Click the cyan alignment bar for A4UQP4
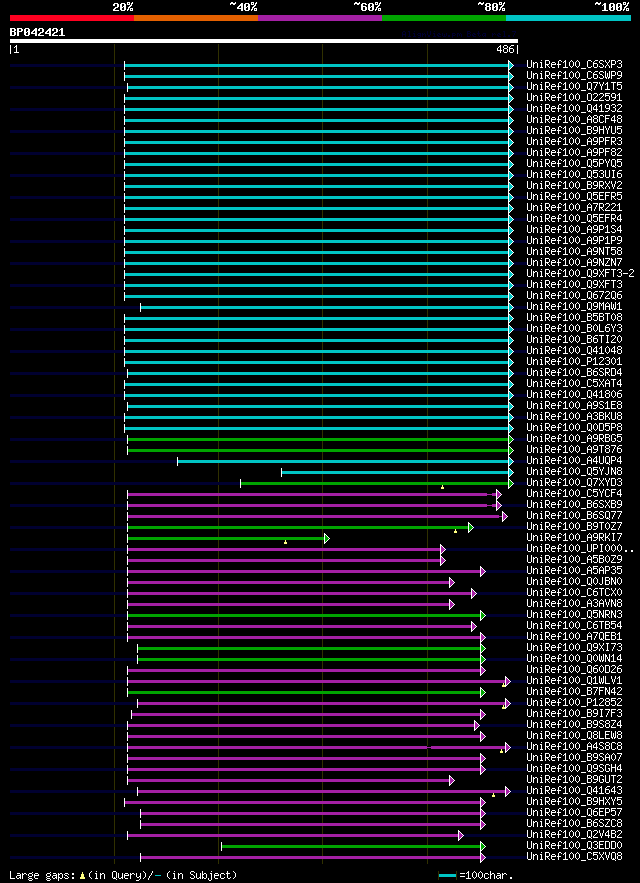This screenshot has height=883, width=640. (x=344, y=461)
